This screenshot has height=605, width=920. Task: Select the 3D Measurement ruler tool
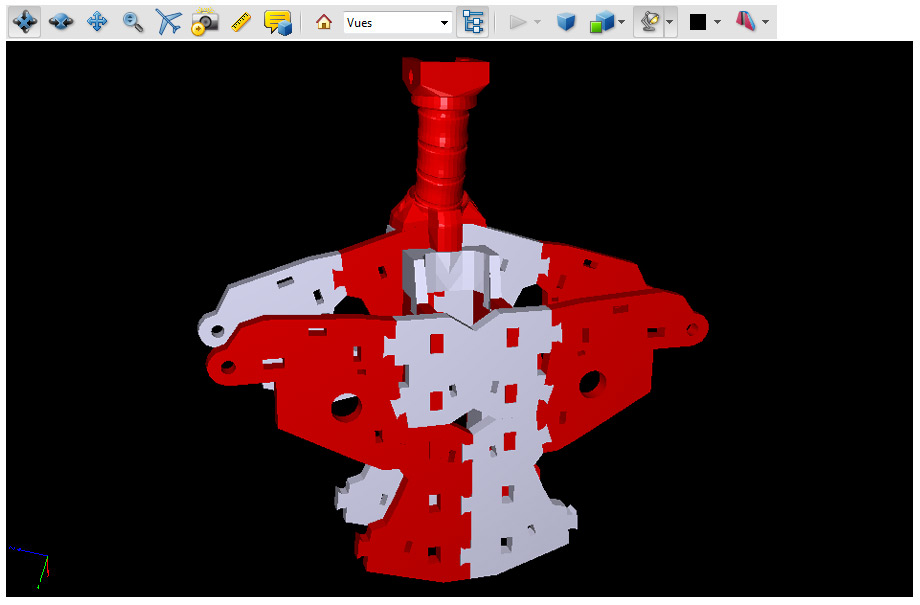point(240,21)
